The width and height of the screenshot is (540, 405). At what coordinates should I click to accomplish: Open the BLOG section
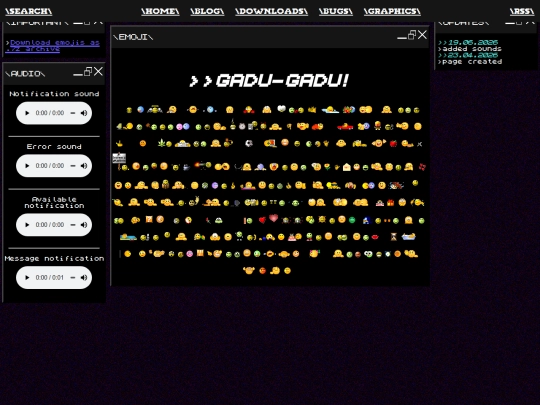(207, 11)
